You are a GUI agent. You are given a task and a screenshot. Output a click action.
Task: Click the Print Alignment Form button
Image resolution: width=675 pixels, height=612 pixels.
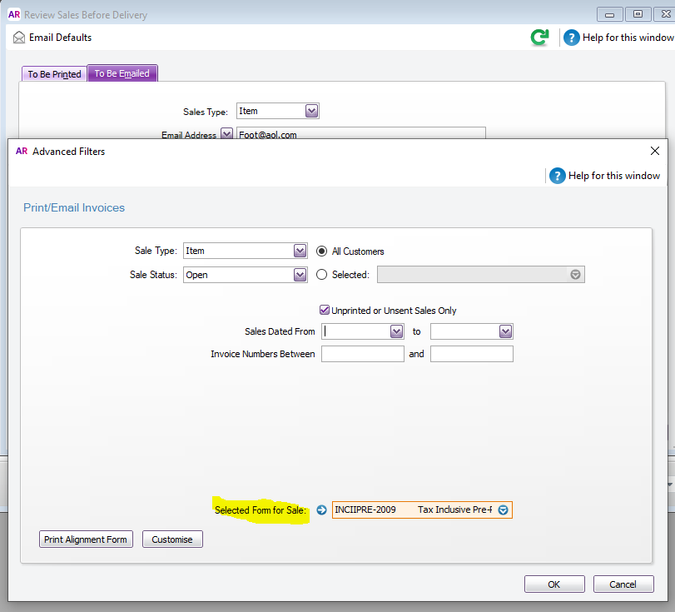[x=86, y=539]
